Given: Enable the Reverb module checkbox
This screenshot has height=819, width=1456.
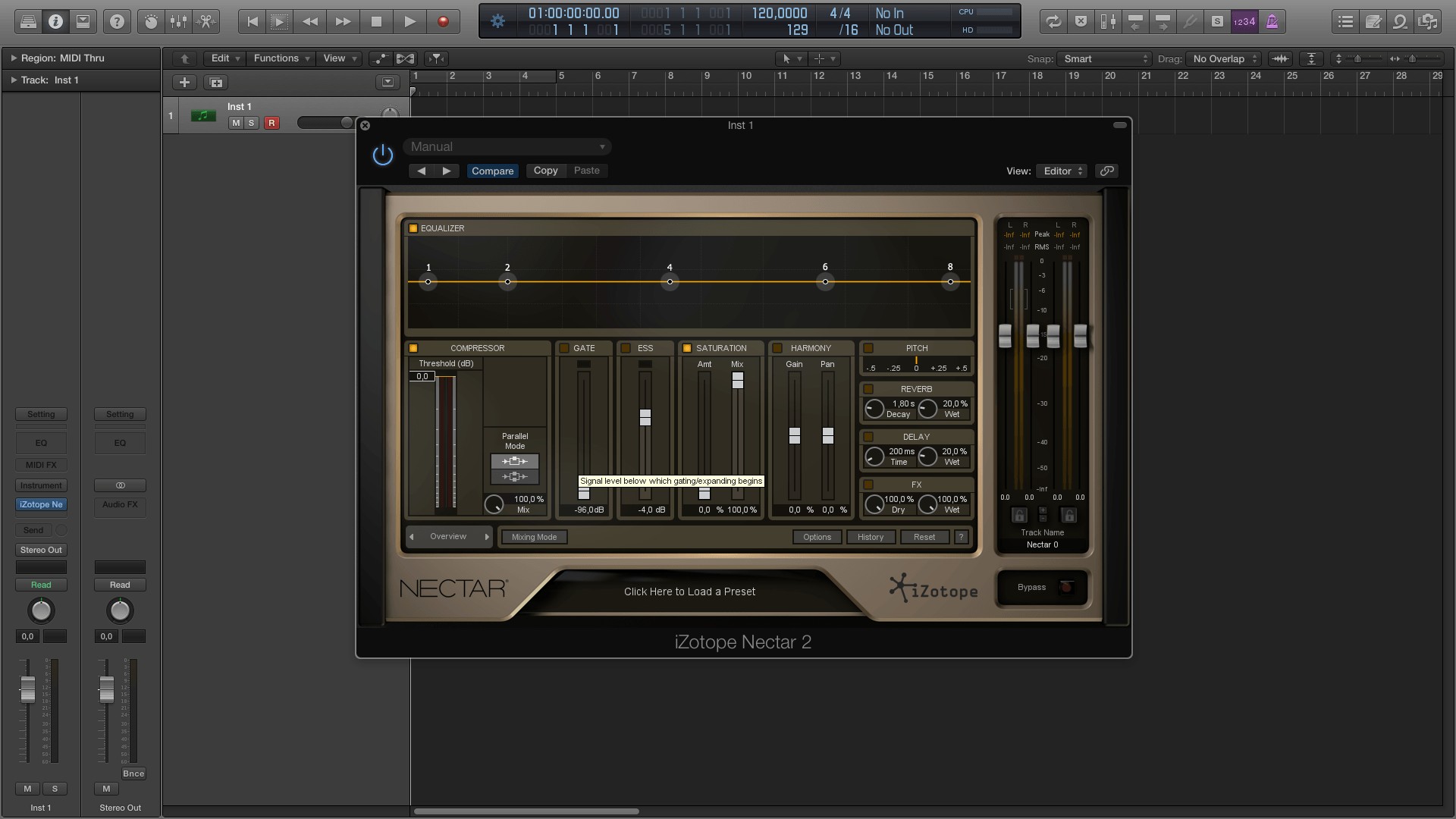Looking at the screenshot, I should (x=868, y=389).
